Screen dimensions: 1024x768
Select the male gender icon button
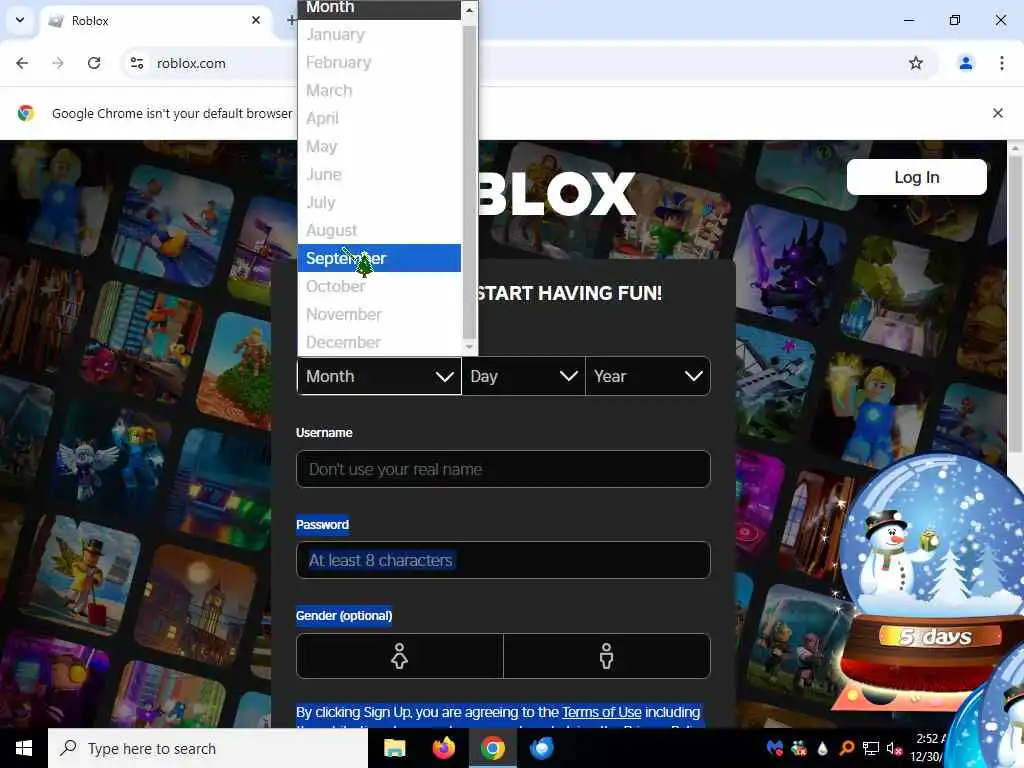607,656
